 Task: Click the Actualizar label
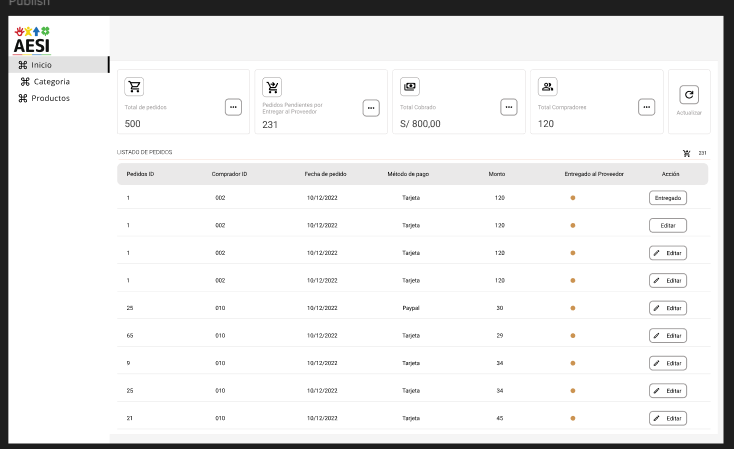[689, 113]
